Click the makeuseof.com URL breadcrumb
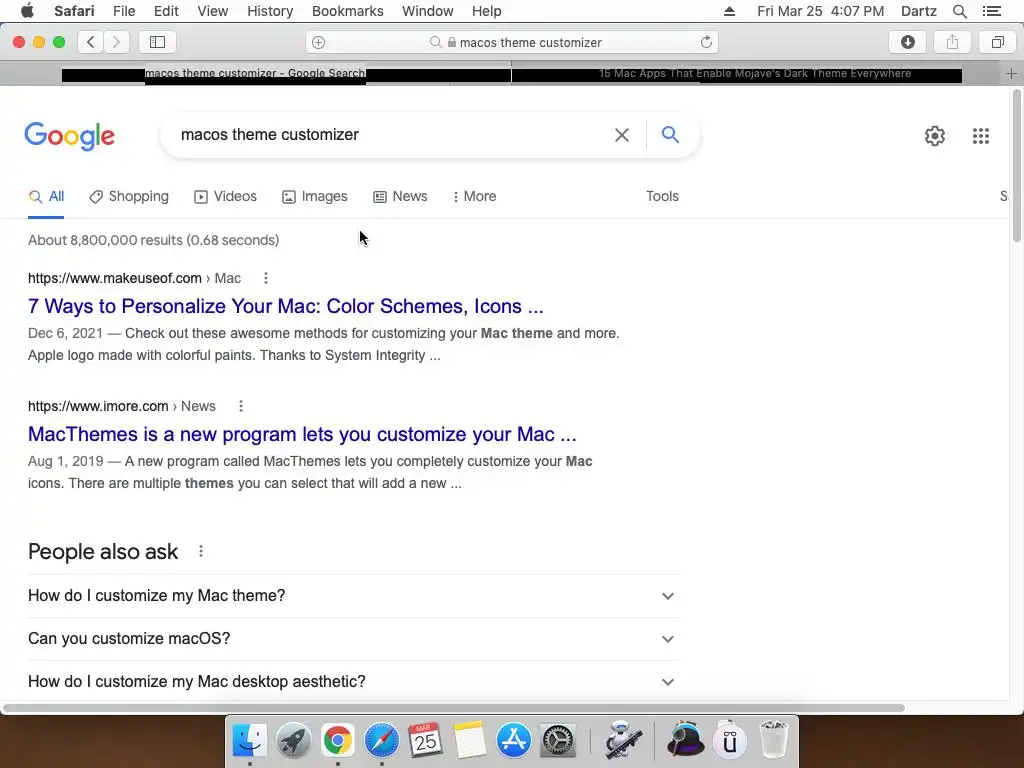The width and height of the screenshot is (1024, 768). pyautogui.click(x=134, y=278)
